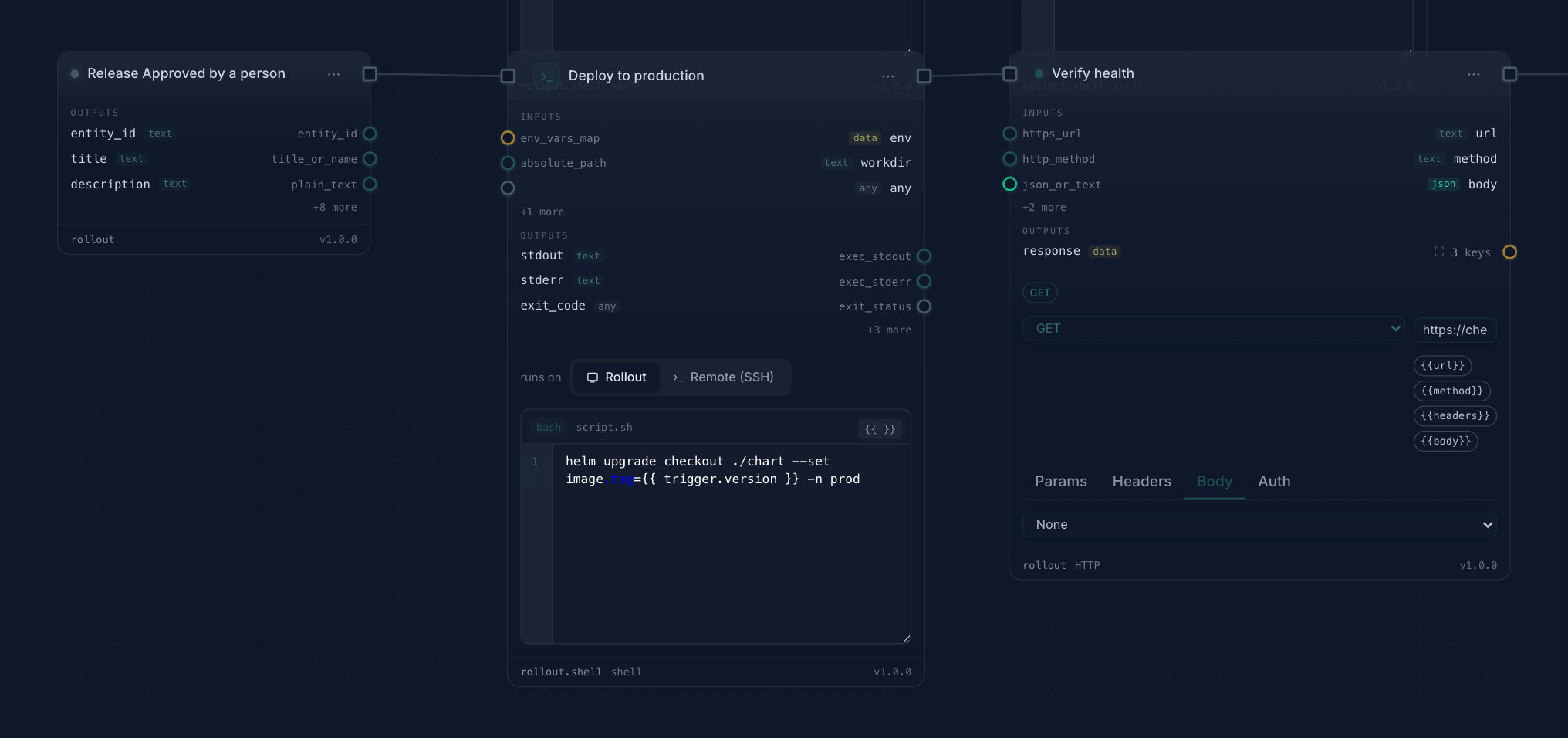This screenshot has width=1568, height=738.
Task: Click Deploy to production input connector handle
Action: pos(508,76)
